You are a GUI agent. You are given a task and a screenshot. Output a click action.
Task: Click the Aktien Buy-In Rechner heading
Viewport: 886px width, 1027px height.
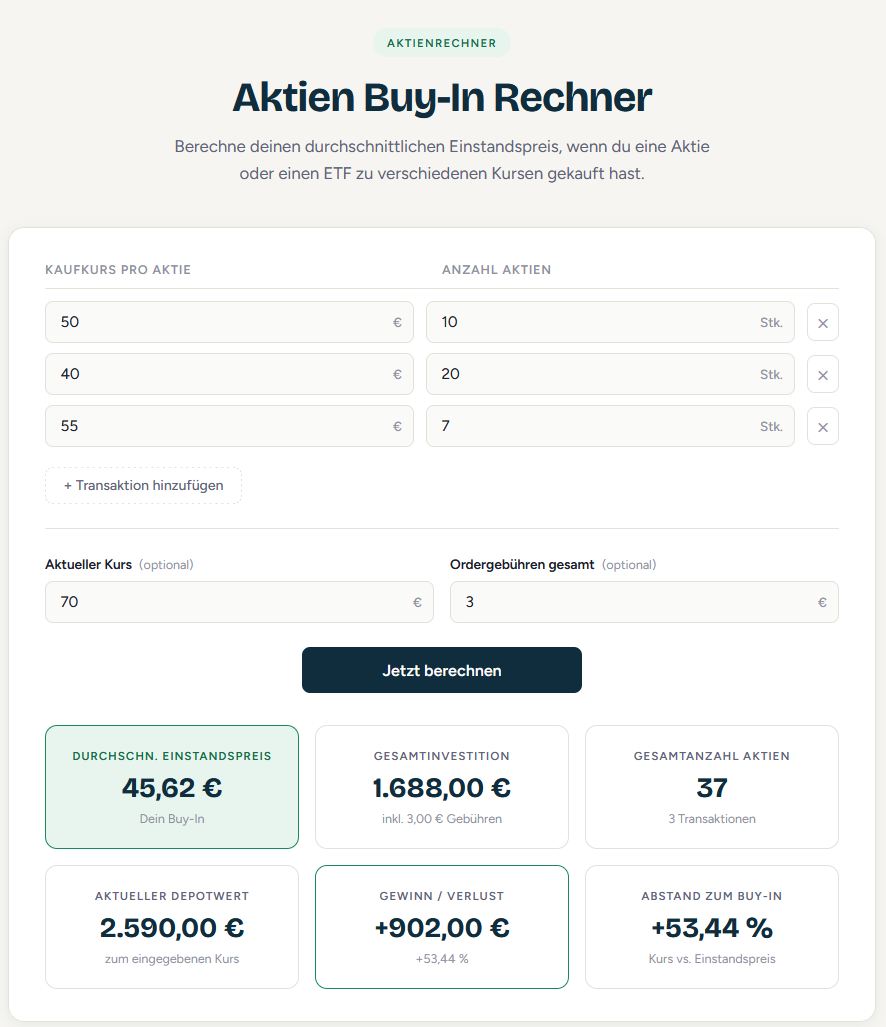[x=442, y=98]
